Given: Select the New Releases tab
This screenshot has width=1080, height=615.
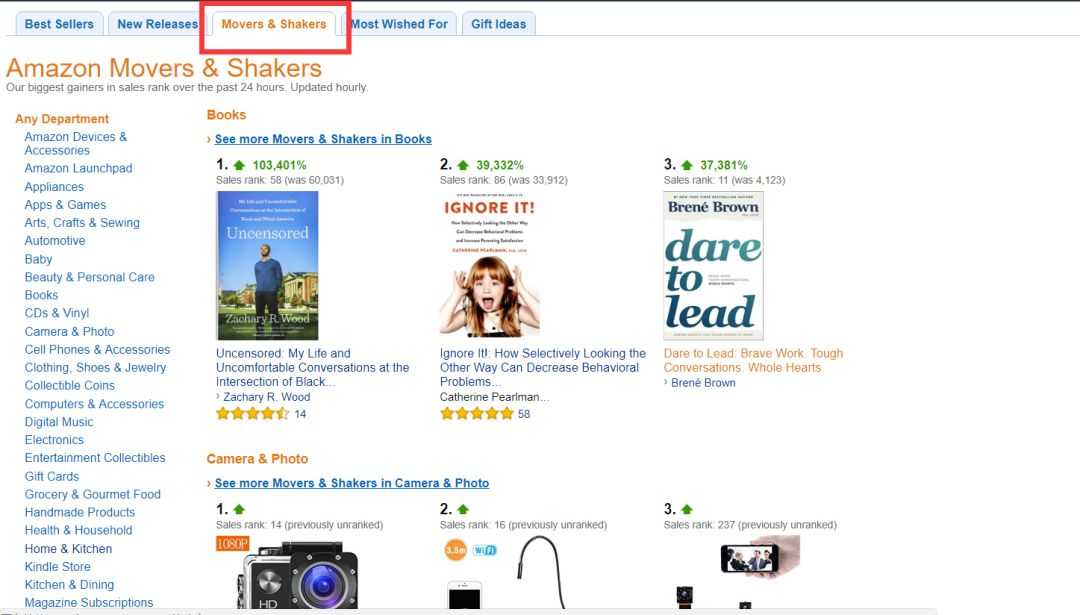Looking at the screenshot, I should coord(157,24).
